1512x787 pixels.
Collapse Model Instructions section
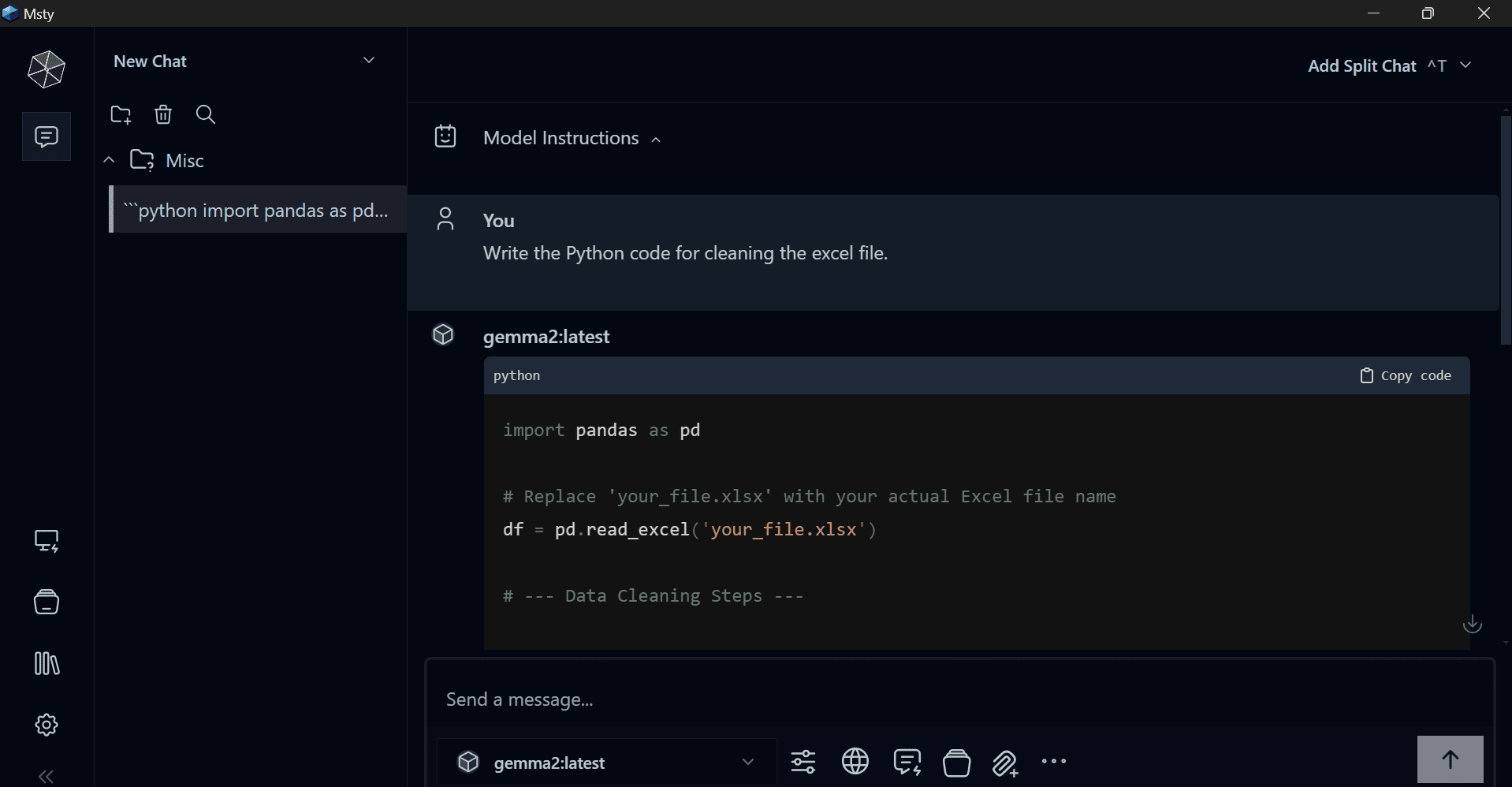[656, 140]
